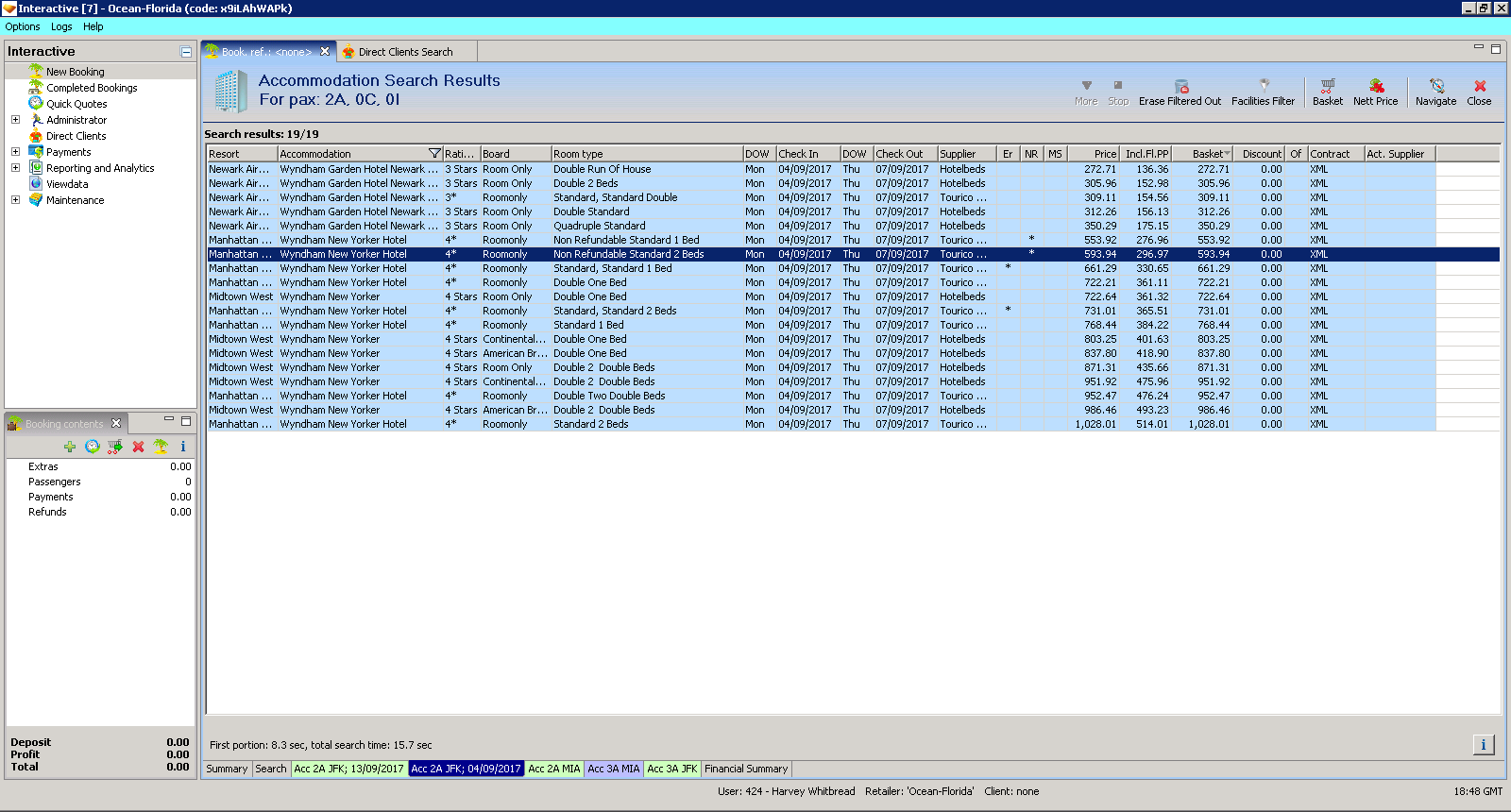Click the red X delete icon in Booking contents

pos(138,447)
